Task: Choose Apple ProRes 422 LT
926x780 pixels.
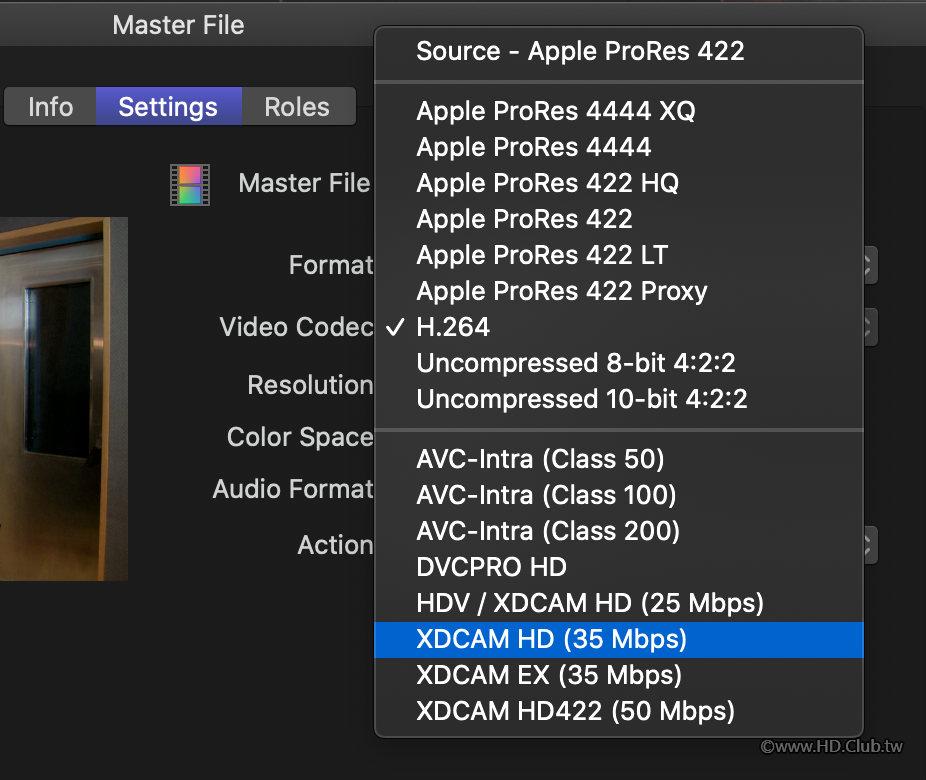Action: pos(619,255)
